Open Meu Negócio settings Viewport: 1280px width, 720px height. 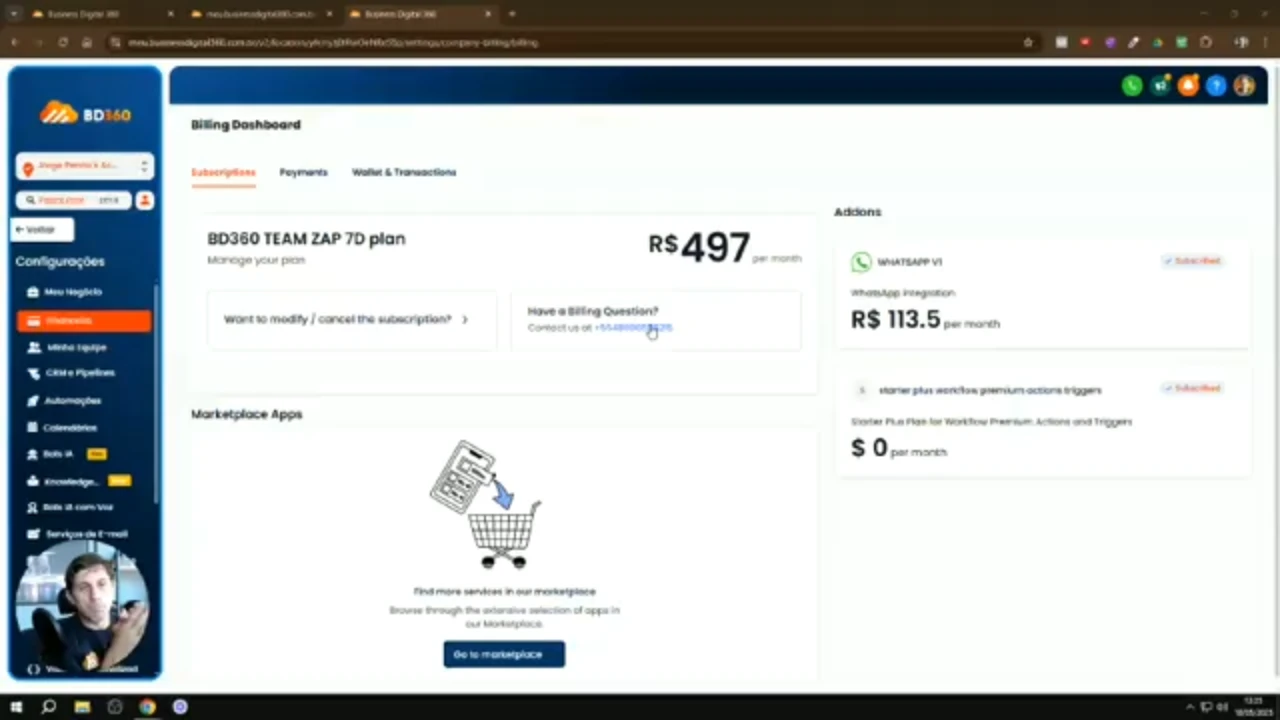click(x=72, y=292)
